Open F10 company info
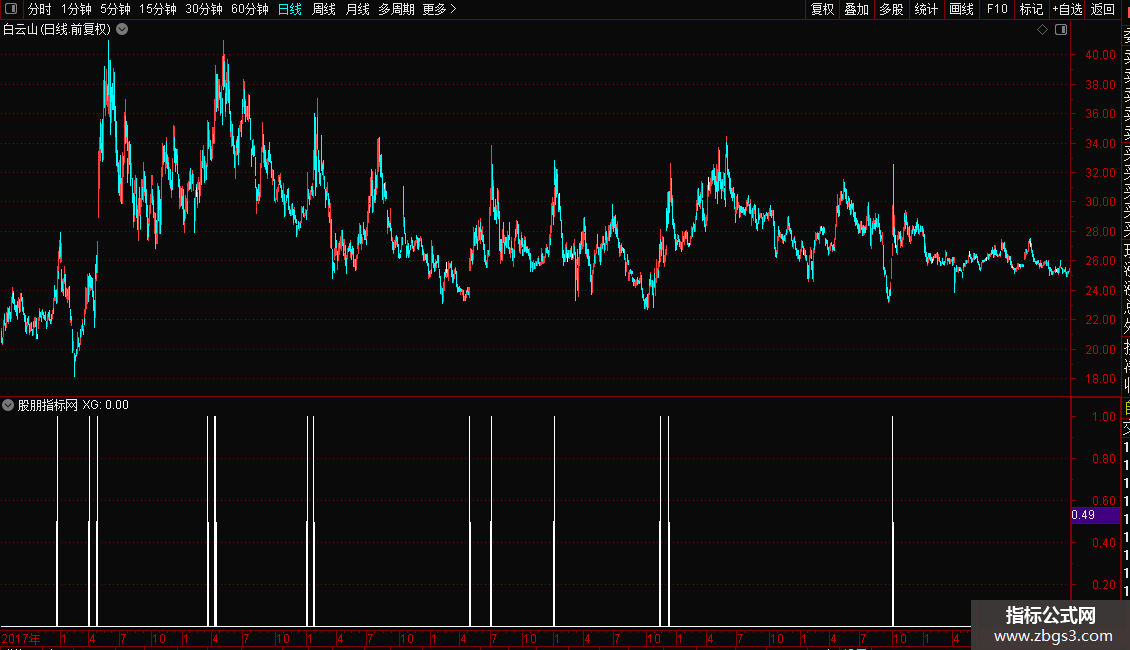The image size is (1130, 650). [x=997, y=9]
